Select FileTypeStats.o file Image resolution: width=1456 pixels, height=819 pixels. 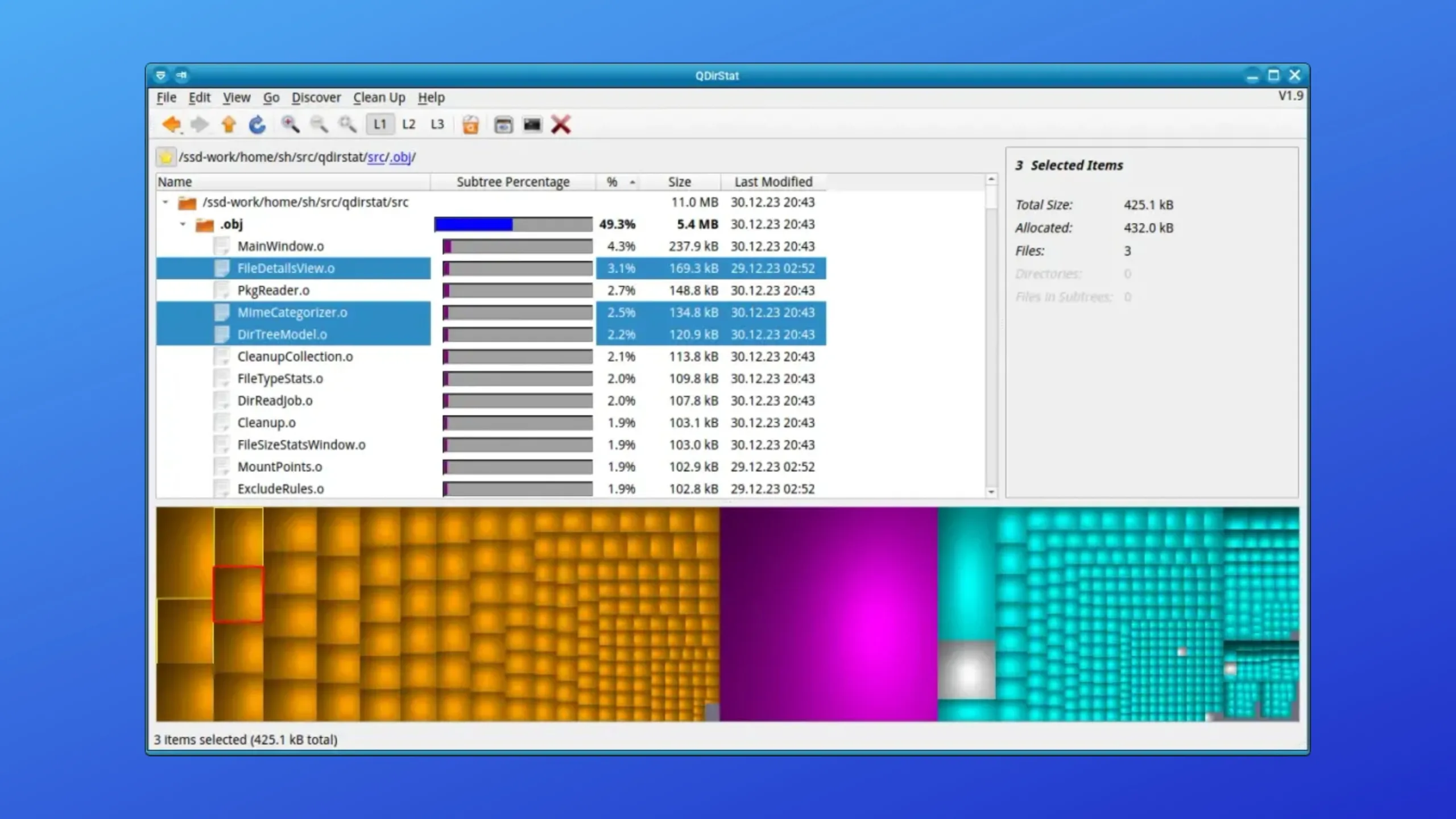tap(280, 379)
